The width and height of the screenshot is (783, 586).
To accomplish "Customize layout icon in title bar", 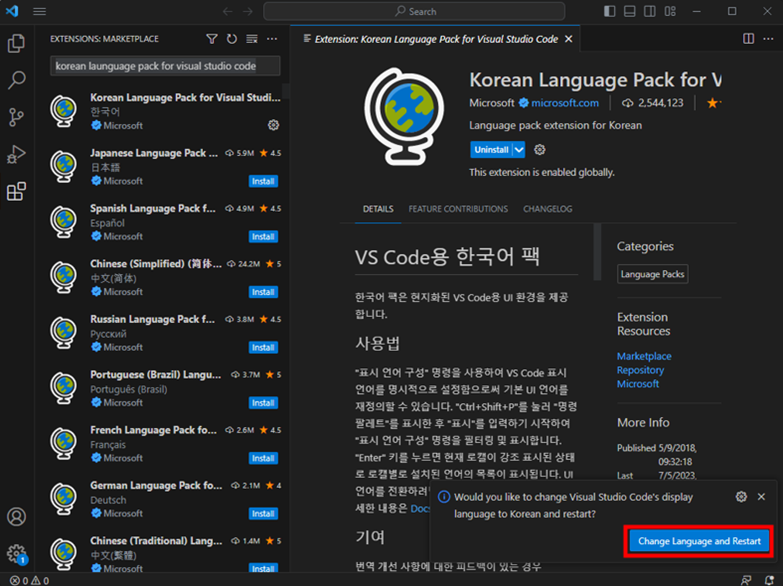I will coord(670,11).
